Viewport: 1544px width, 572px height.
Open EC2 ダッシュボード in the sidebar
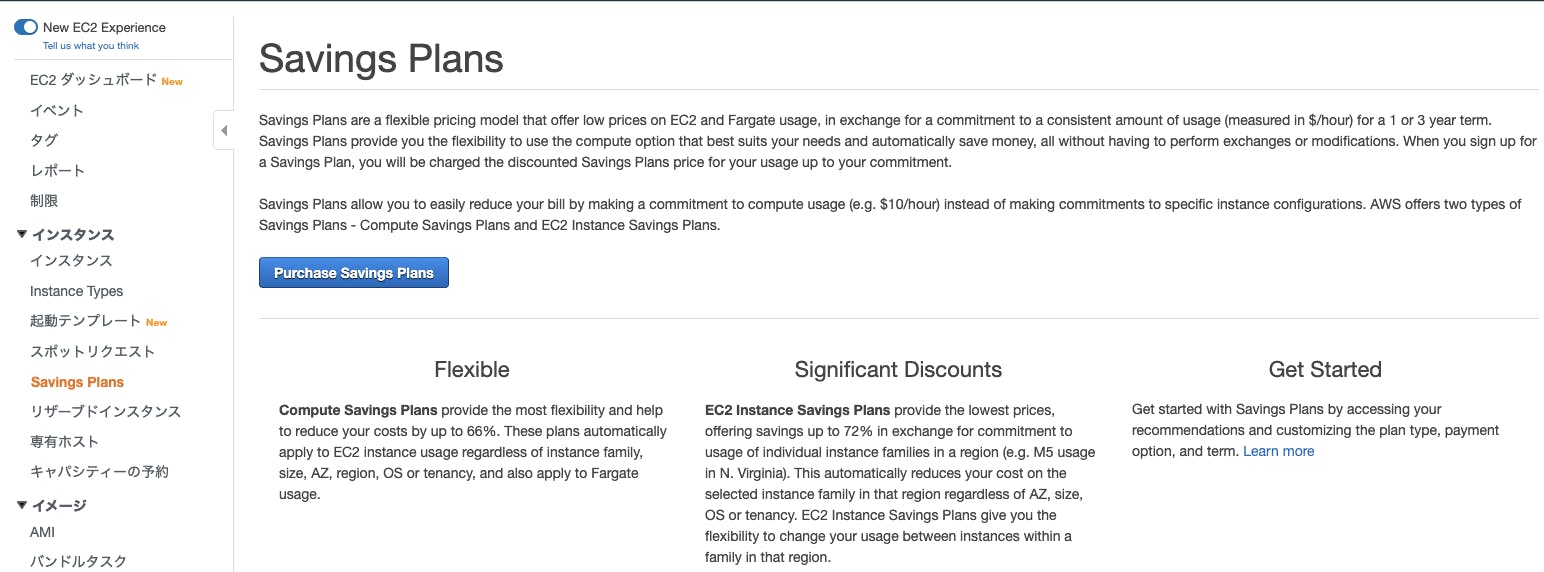(93, 80)
